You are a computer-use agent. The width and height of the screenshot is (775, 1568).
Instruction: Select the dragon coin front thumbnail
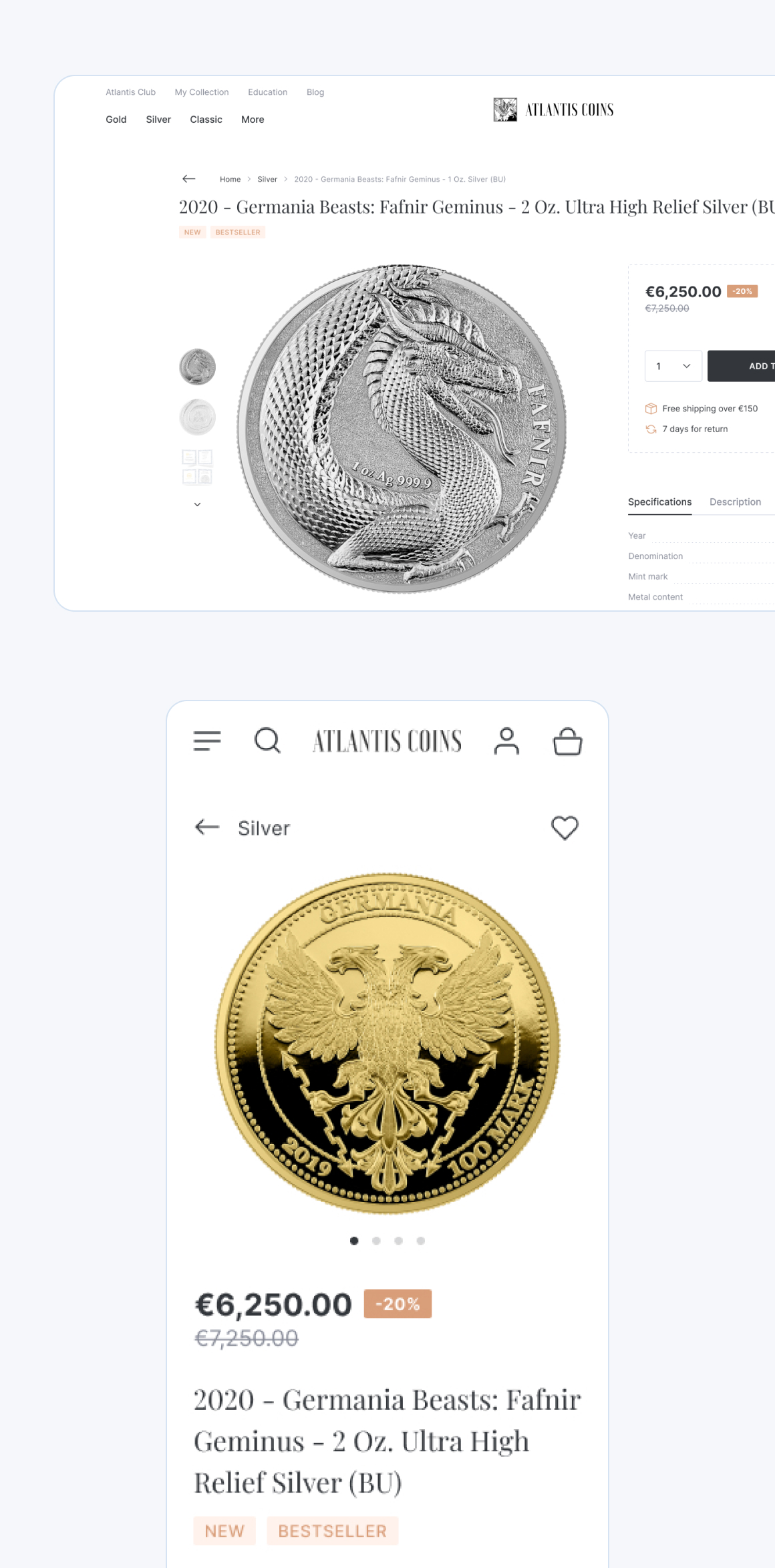click(x=197, y=367)
